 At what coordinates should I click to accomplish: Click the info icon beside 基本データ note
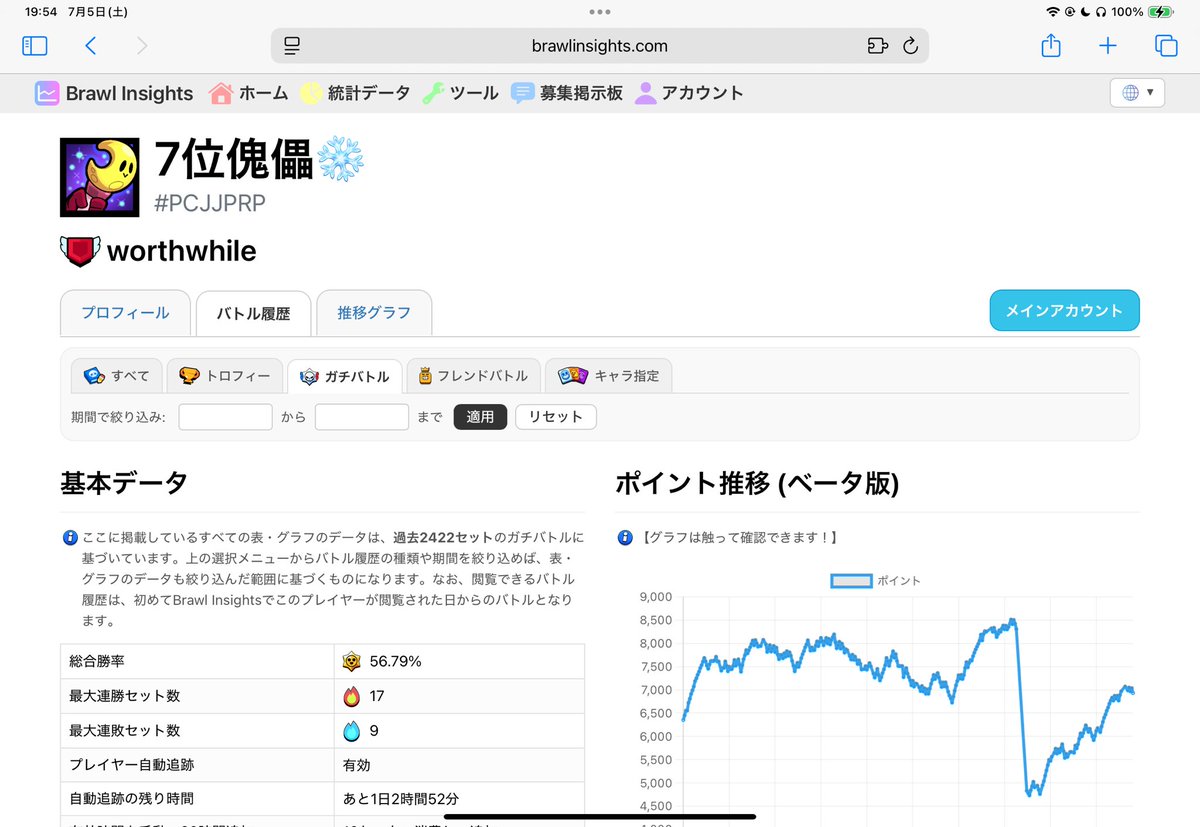[69, 538]
